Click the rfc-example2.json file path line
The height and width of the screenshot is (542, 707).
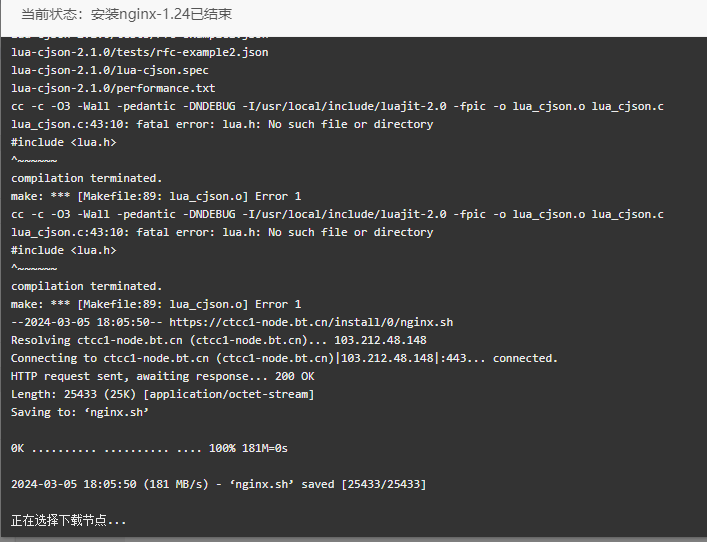pos(140,52)
